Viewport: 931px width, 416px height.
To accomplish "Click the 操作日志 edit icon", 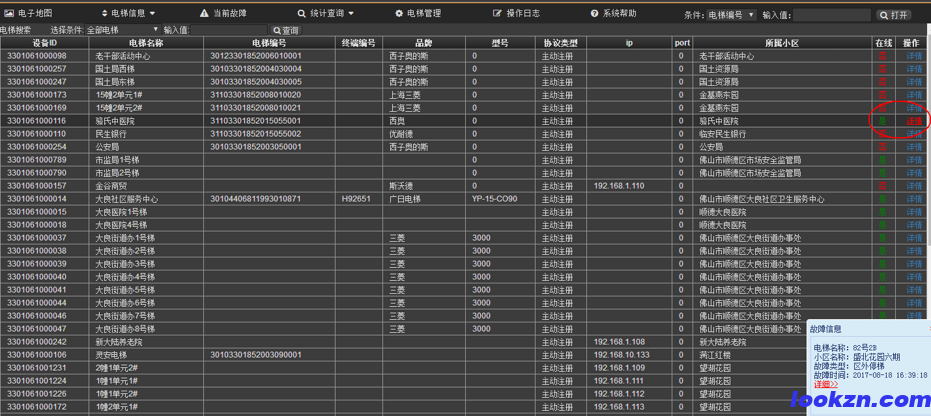I will pyautogui.click(x=497, y=13).
